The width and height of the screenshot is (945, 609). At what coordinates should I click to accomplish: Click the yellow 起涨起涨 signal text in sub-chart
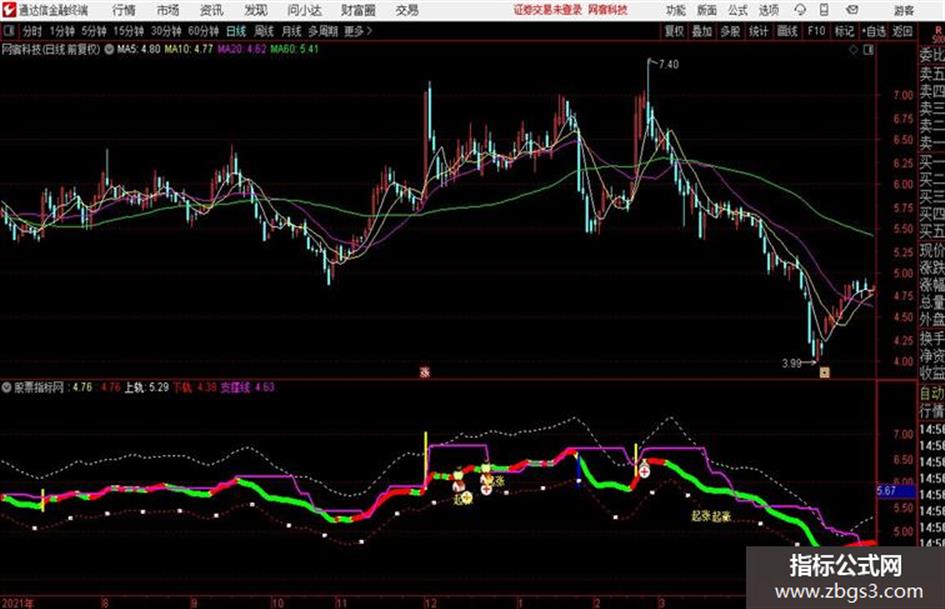711,516
